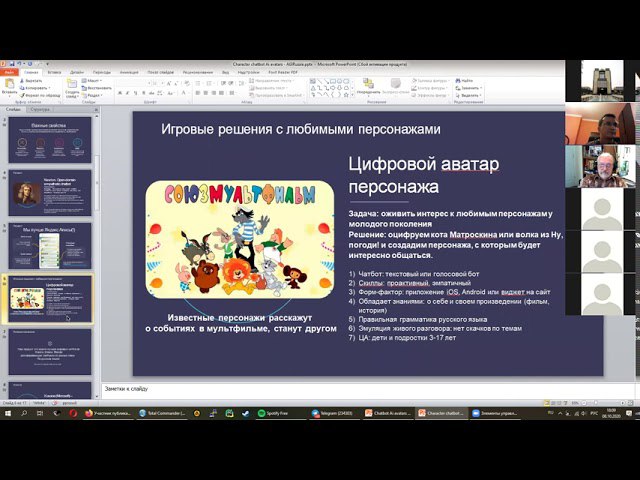Click the taskbar search magnifier icon
The height and width of the screenshot is (480, 640).
click(24, 413)
